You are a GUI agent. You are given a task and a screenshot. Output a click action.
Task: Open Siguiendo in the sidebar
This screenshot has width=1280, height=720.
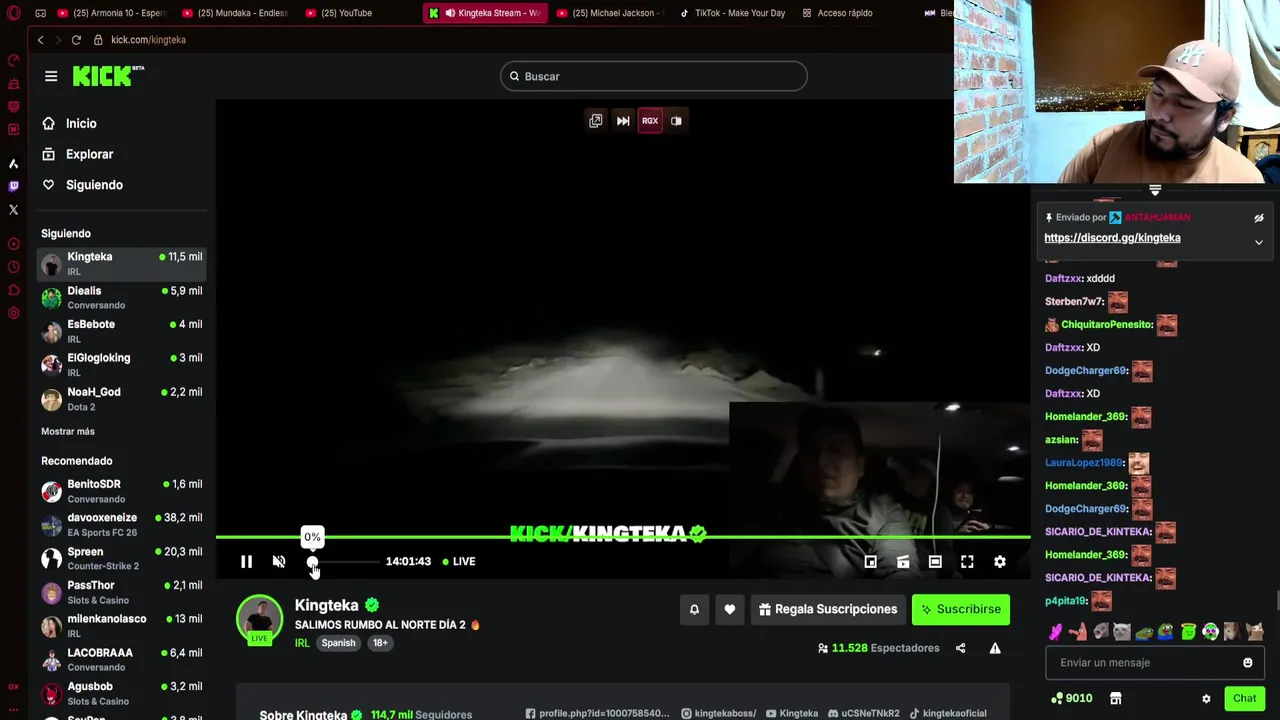click(x=94, y=185)
